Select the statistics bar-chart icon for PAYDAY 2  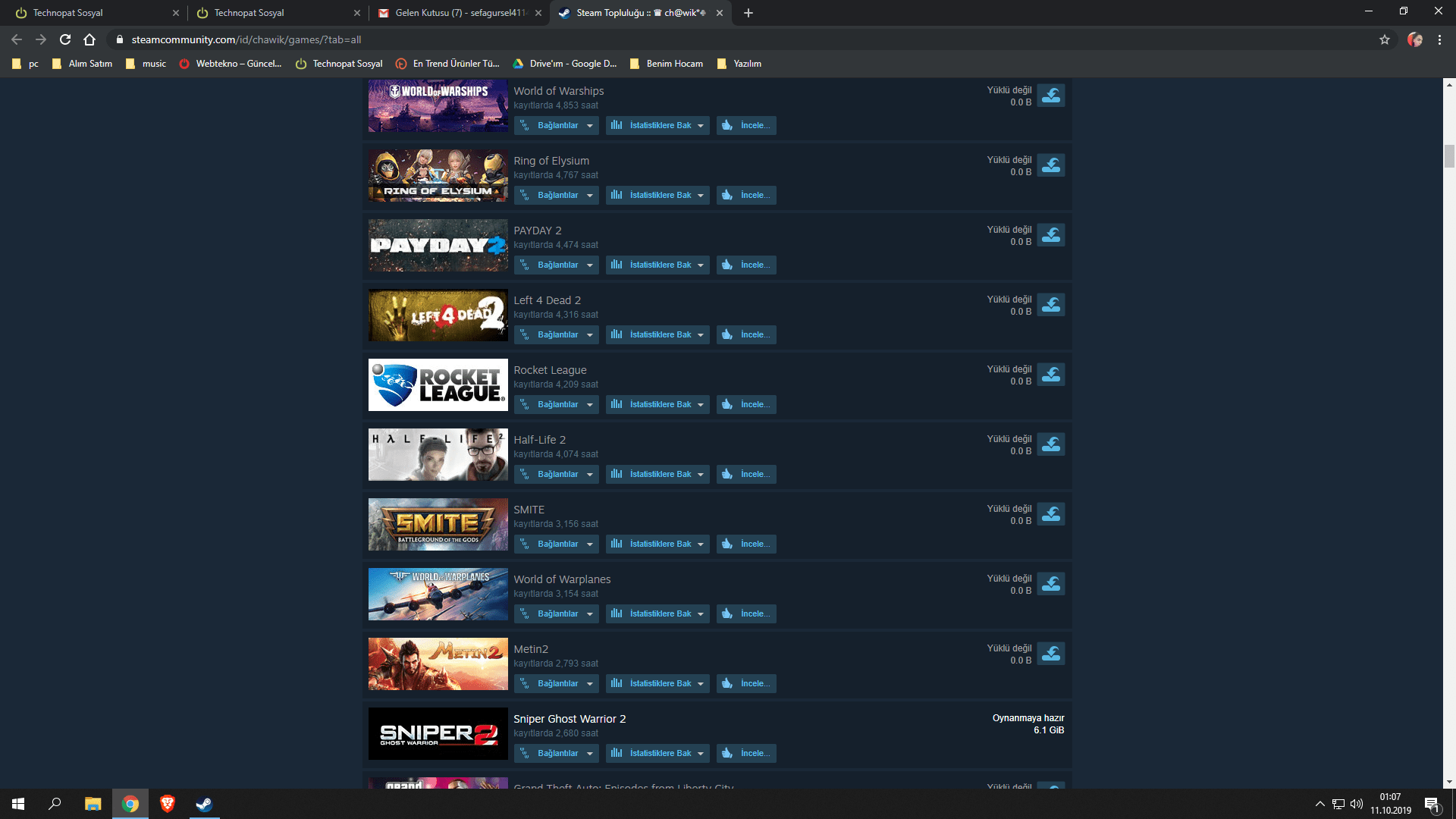[x=617, y=265]
